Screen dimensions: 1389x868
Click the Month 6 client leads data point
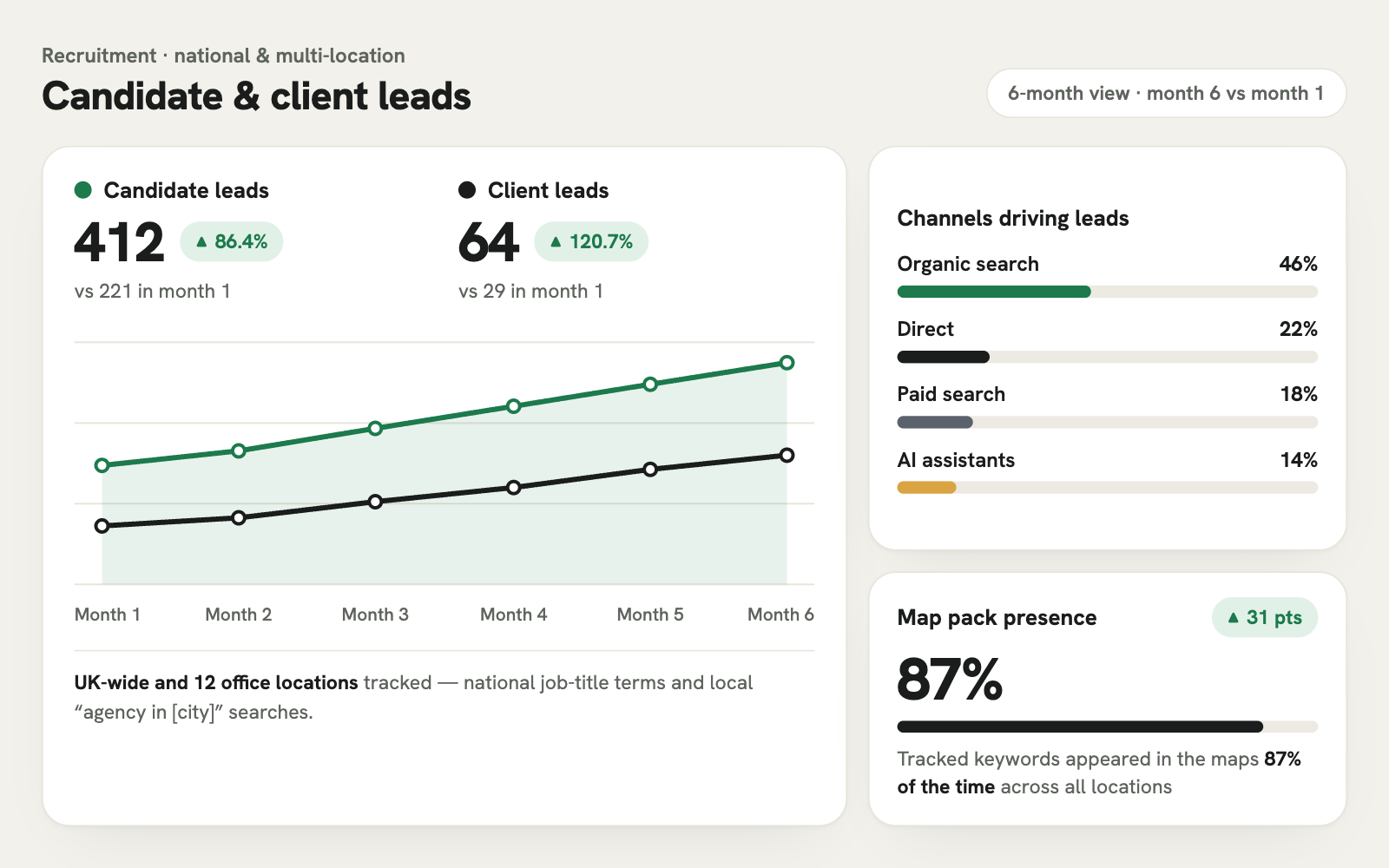[787, 455]
